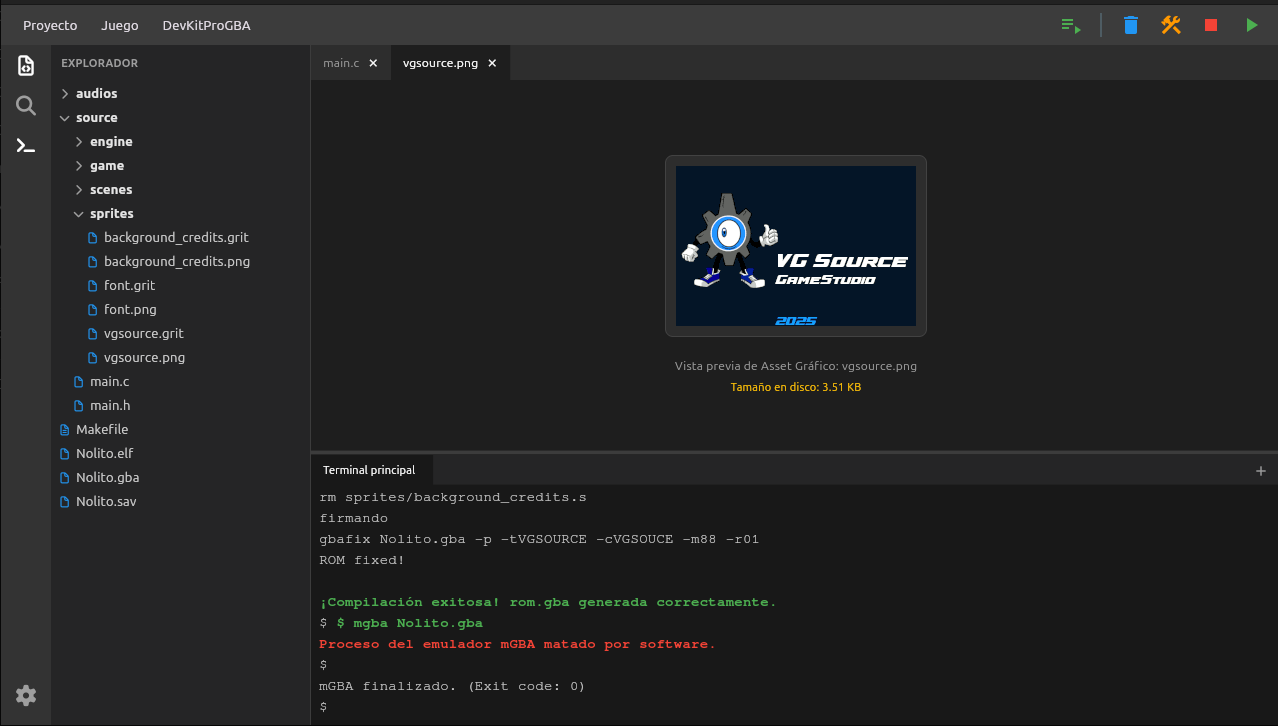The height and width of the screenshot is (726, 1278).
Task: Click the VG Source image preview
Action: click(x=796, y=246)
